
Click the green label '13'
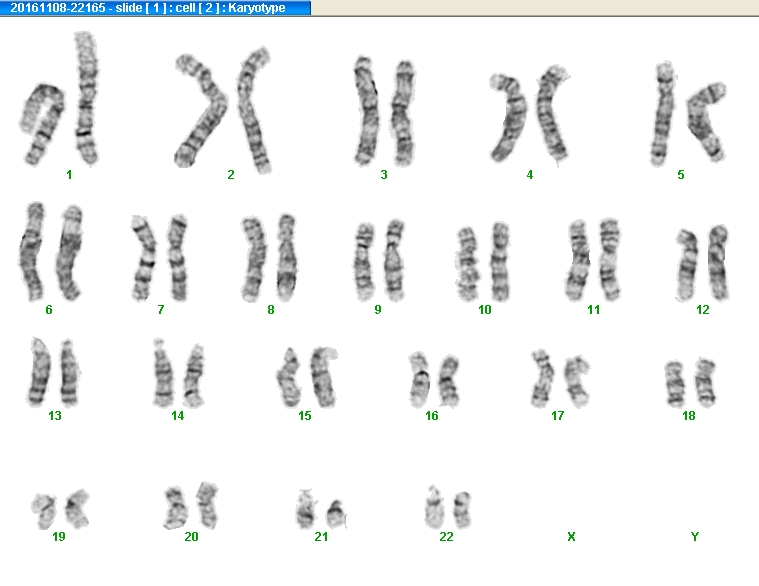point(55,416)
